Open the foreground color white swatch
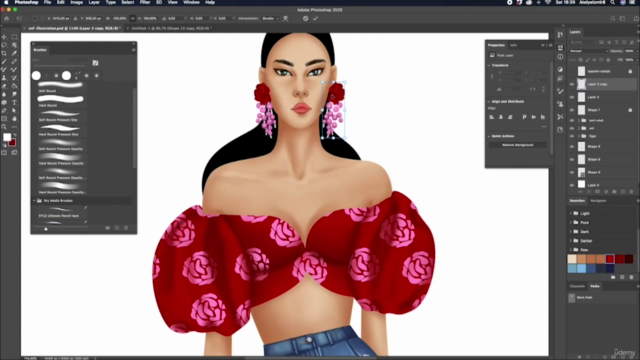The height and width of the screenshot is (360, 640). pyautogui.click(x=7, y=137)
